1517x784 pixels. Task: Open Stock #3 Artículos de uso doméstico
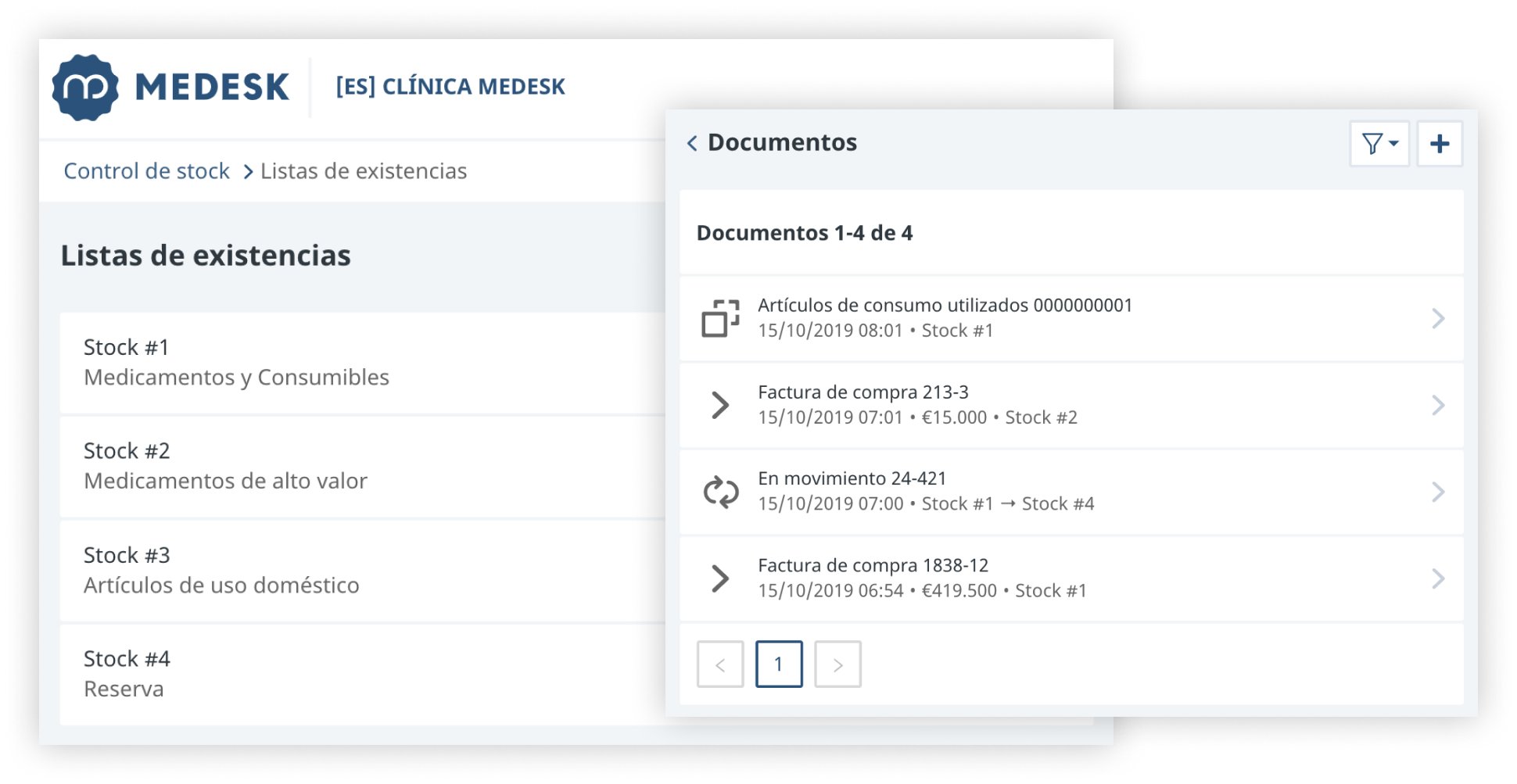click(363, 571)
